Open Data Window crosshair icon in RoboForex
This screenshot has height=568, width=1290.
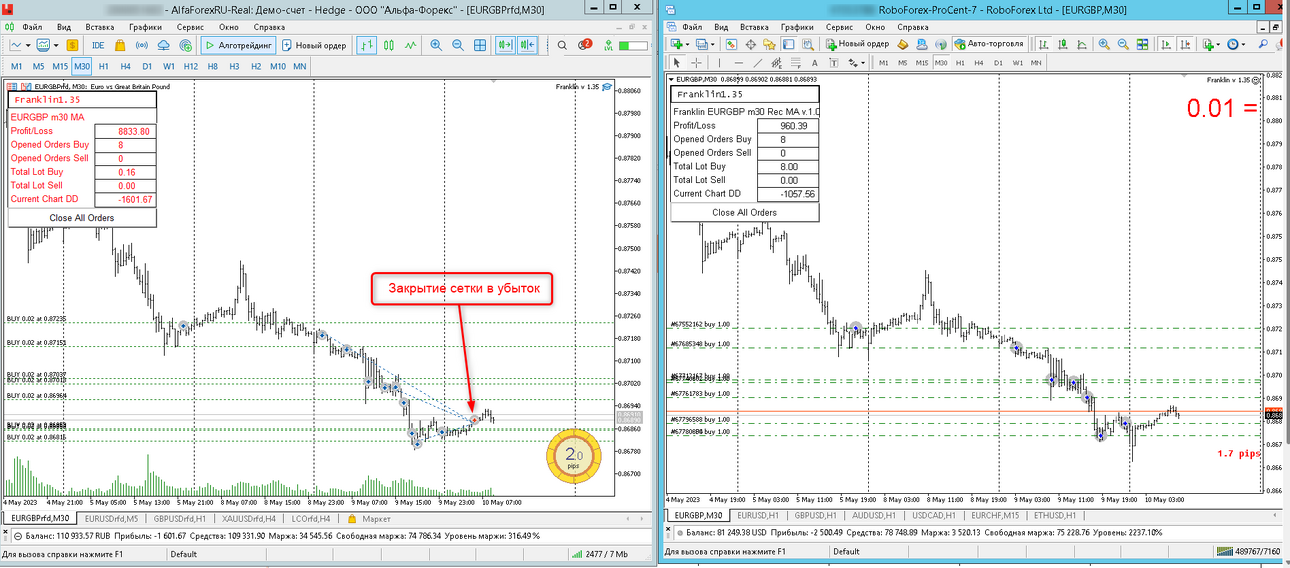pyautogui.click(x=750, y=44)
